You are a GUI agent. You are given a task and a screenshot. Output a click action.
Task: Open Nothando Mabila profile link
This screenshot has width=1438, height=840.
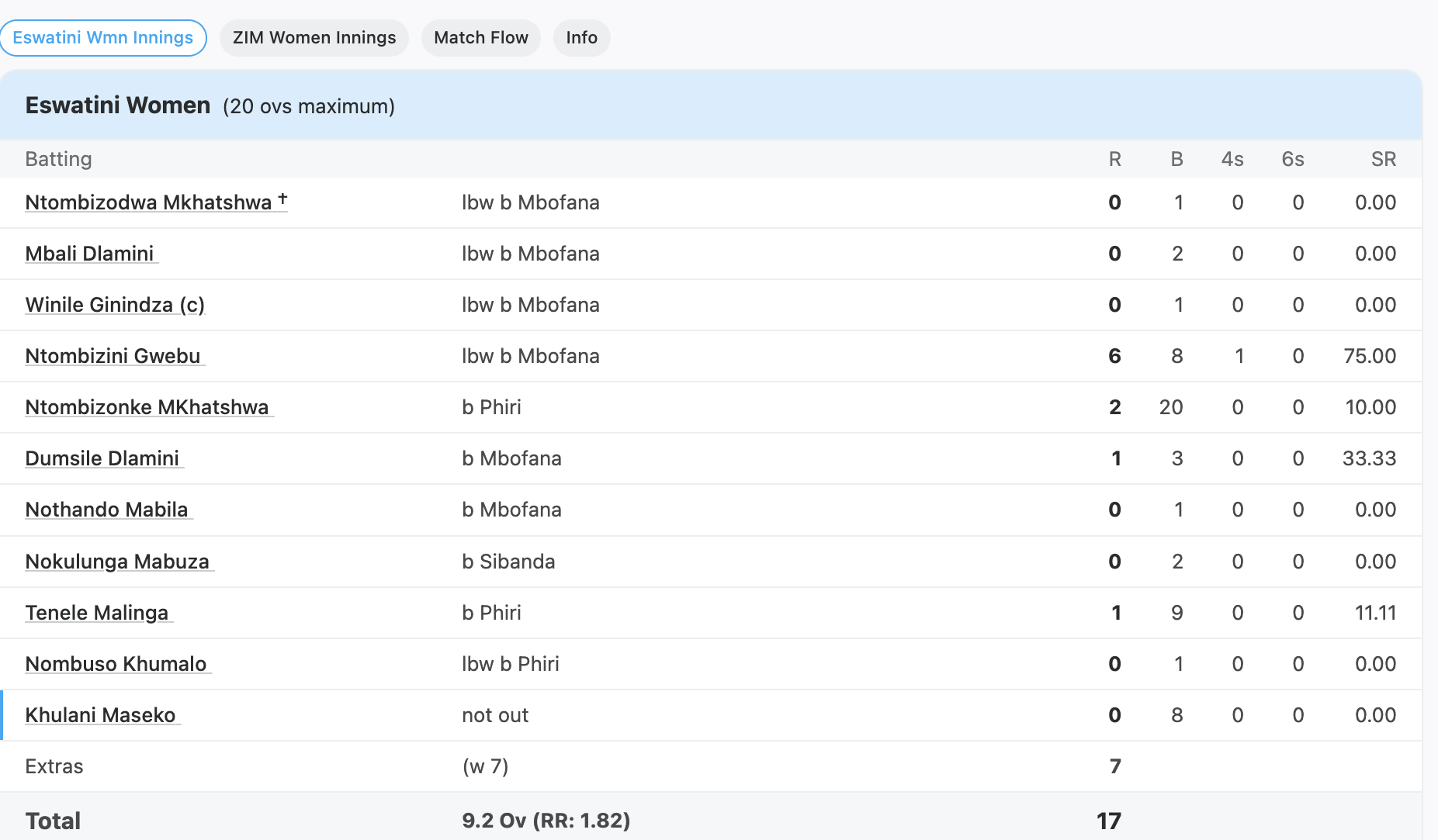point(106,510)
